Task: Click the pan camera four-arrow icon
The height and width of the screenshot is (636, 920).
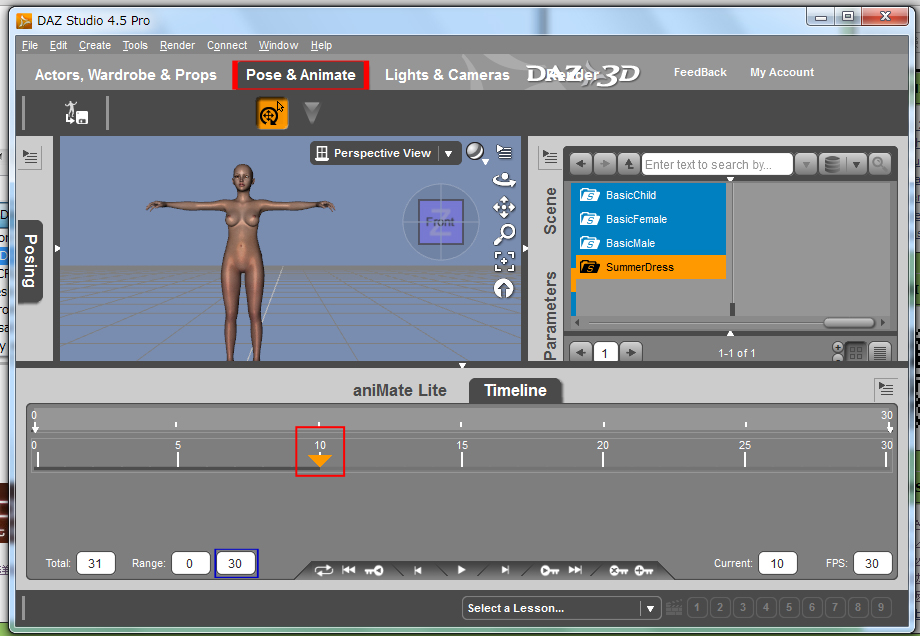Action: pyautogui.click(x=504, y=207)
